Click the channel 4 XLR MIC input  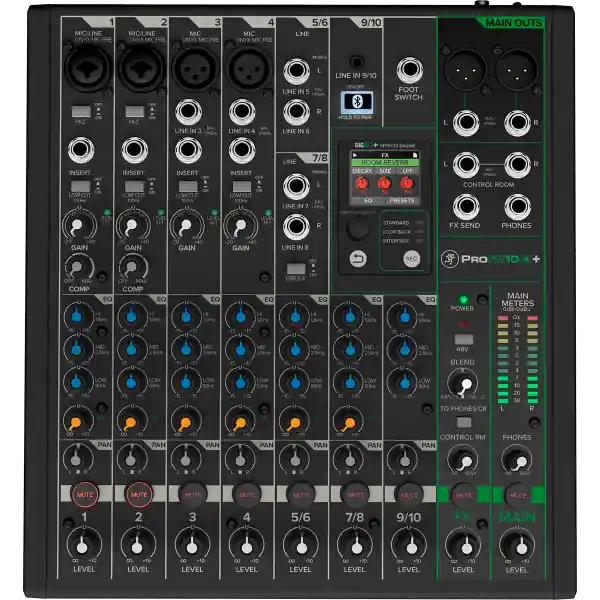click(x=249, y=69)
